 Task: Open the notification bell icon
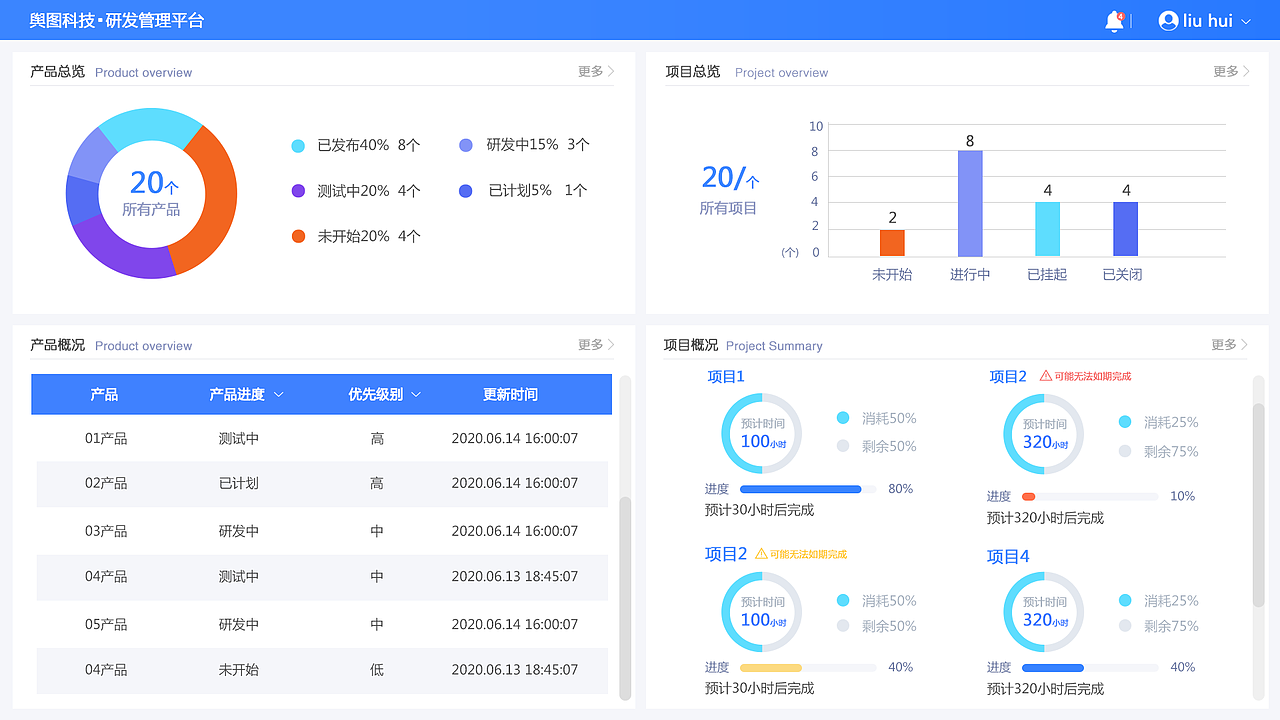[1113, 20]
